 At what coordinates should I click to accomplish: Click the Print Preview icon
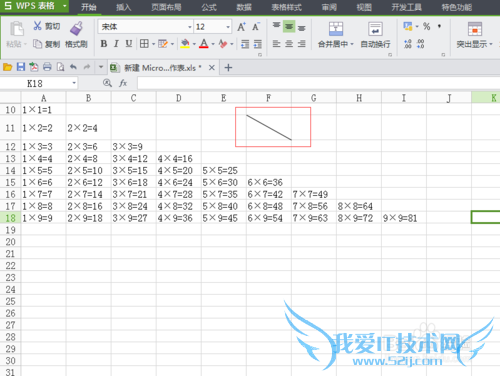pos(60,67)
